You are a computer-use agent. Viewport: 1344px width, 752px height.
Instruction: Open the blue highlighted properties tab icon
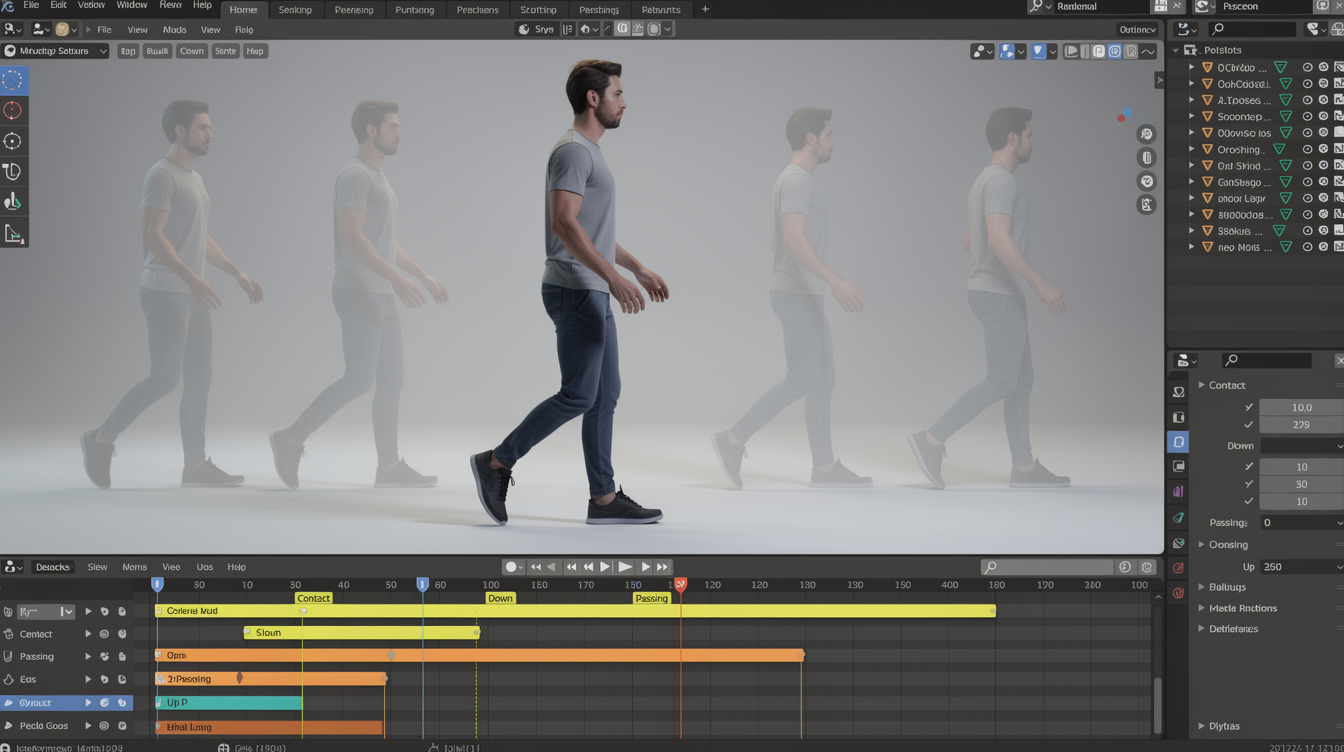click(1179, 442)
